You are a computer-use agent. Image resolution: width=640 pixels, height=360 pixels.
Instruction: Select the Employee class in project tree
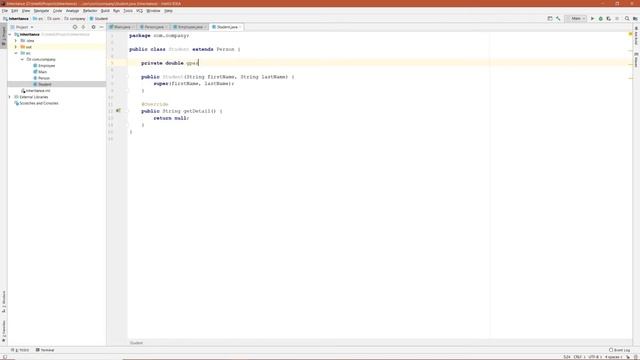pyautogui.click(x=44, y=66)
